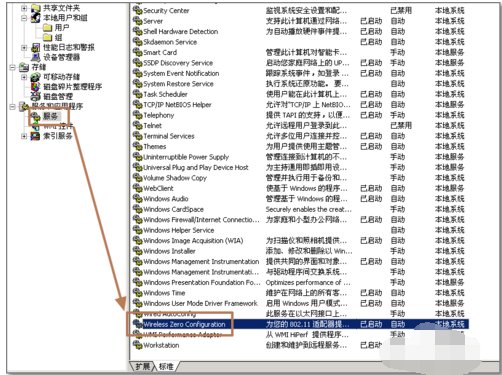Select Windows Firewall/Internet Connection service

(201, 219)
